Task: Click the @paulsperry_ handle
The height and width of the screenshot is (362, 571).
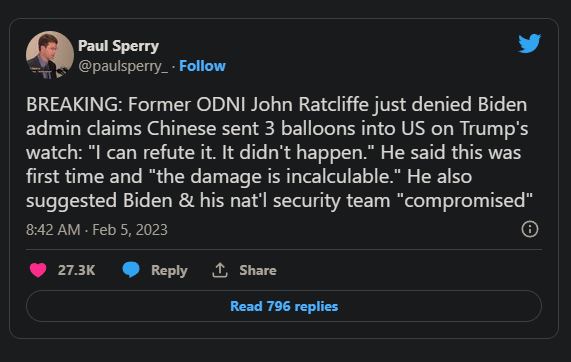Action: coord(123,66)
